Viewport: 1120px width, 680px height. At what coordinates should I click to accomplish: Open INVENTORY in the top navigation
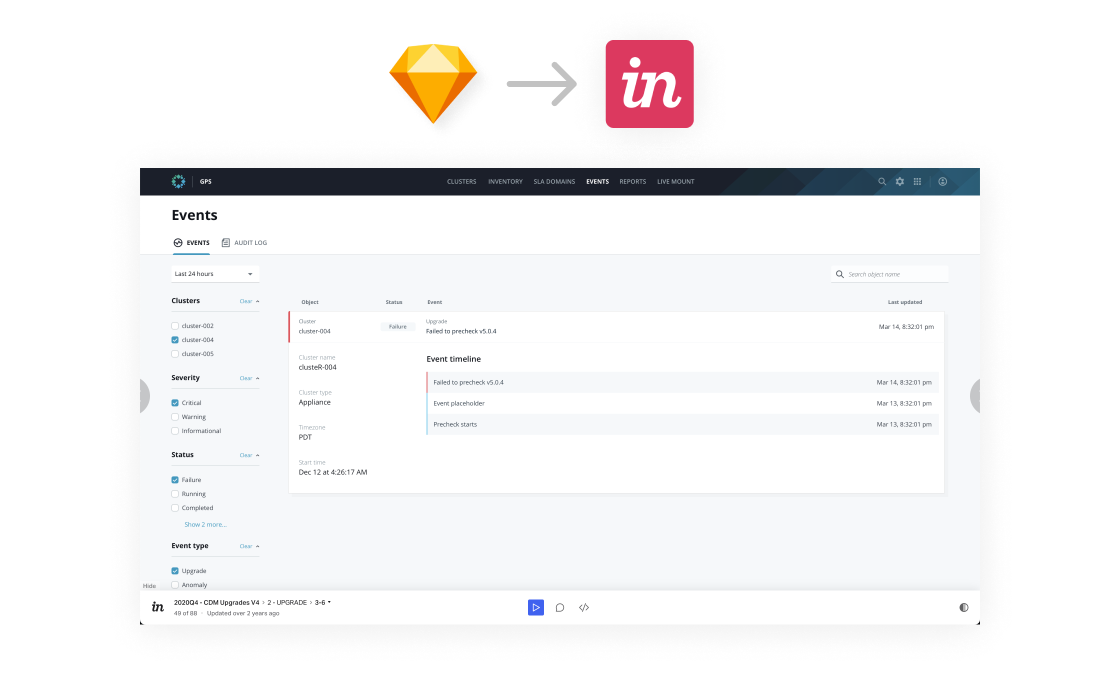tap(505, 181)
